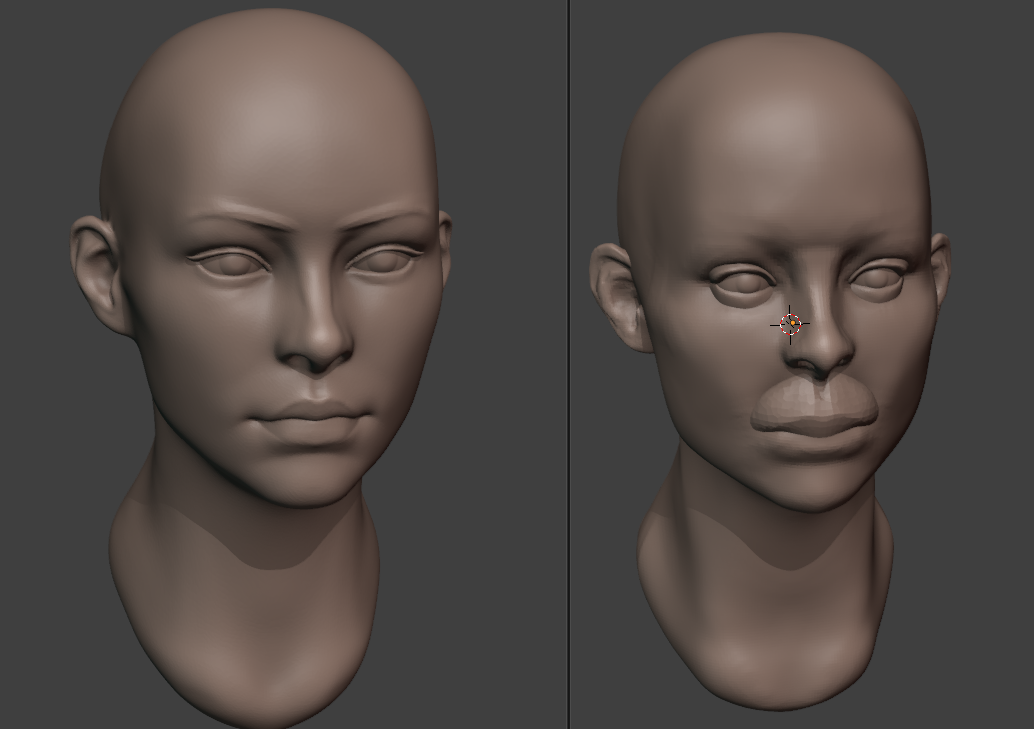
Task: Click the nose tip of the left head
Action: tap(316, 352)
